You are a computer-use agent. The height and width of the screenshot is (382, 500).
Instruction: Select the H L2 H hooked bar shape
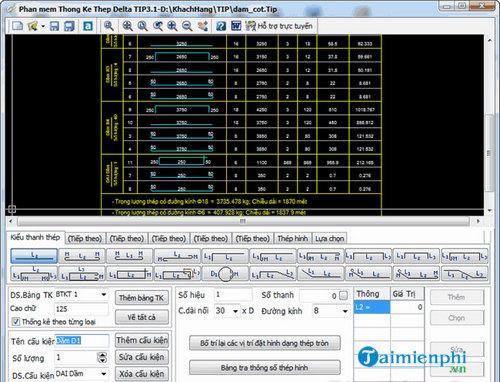(x=82, y=256)
